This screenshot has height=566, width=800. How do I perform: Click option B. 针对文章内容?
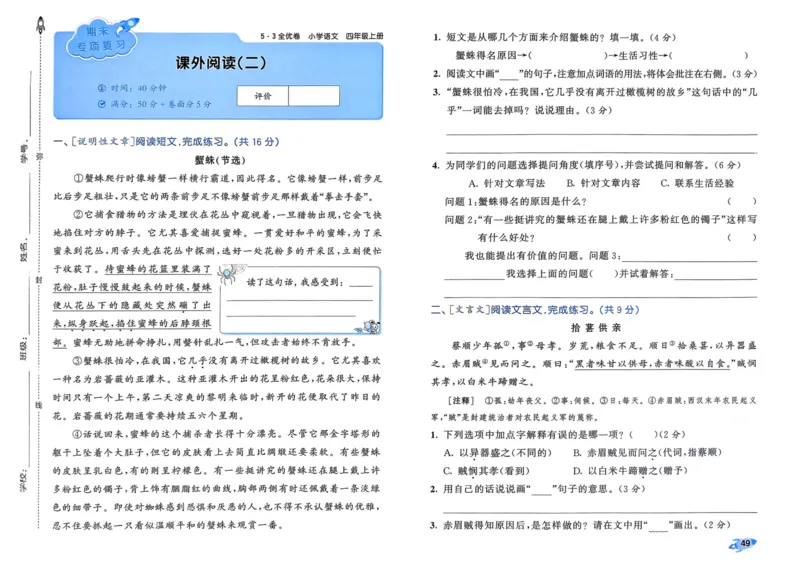pyautogui.click(x=603, y=183)
